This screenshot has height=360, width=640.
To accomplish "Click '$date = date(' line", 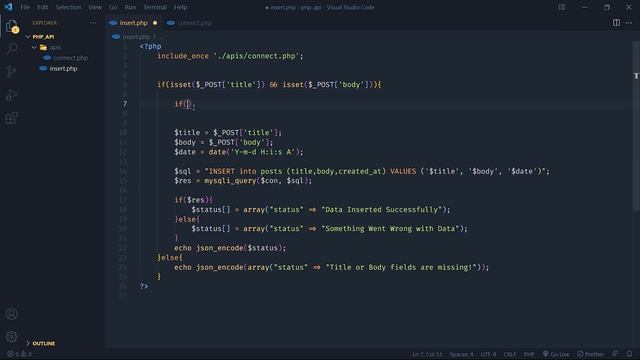I will pos(239,152).
